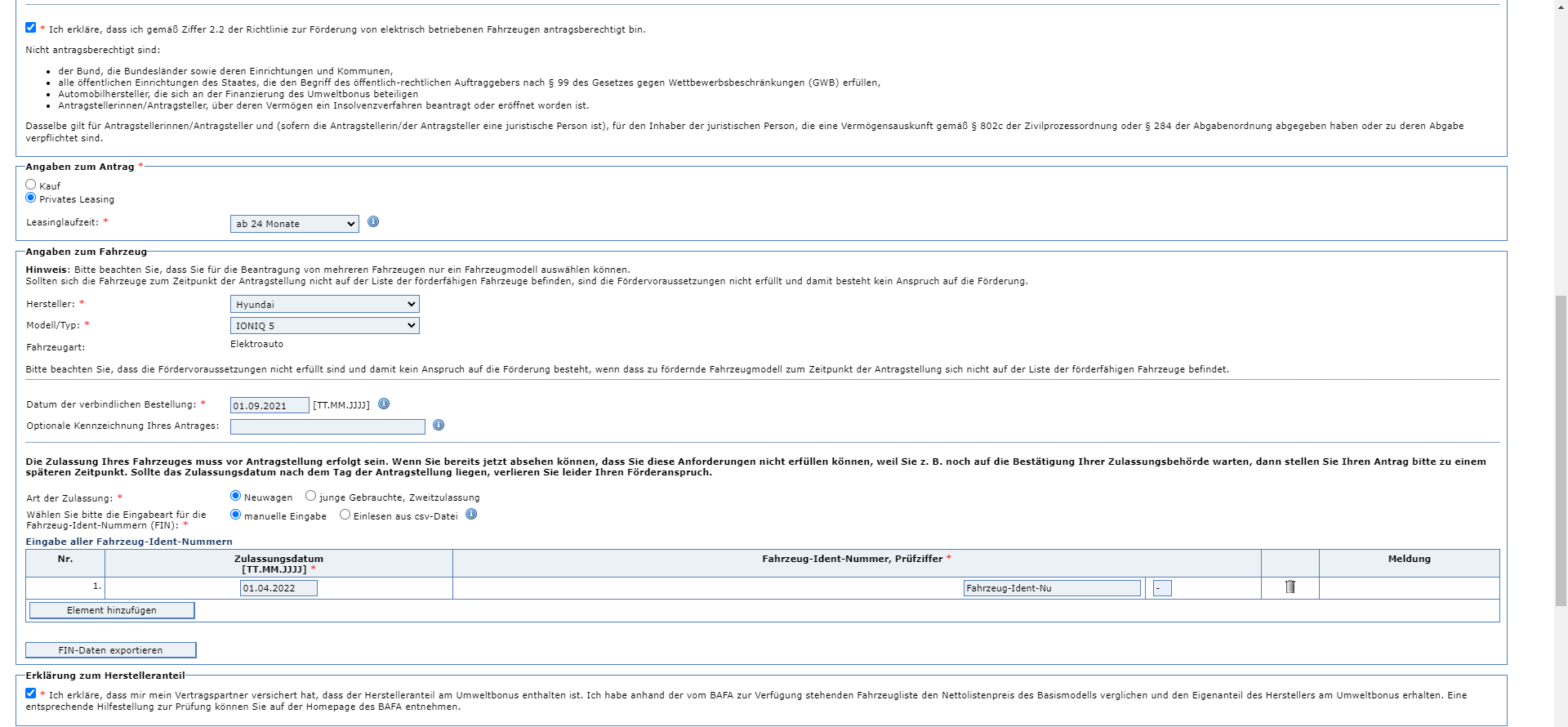Focus the Fahrzeug-Ident-Nummer input field
The height and width of the screenshot is (727, 1568).
coord(1052,588)
